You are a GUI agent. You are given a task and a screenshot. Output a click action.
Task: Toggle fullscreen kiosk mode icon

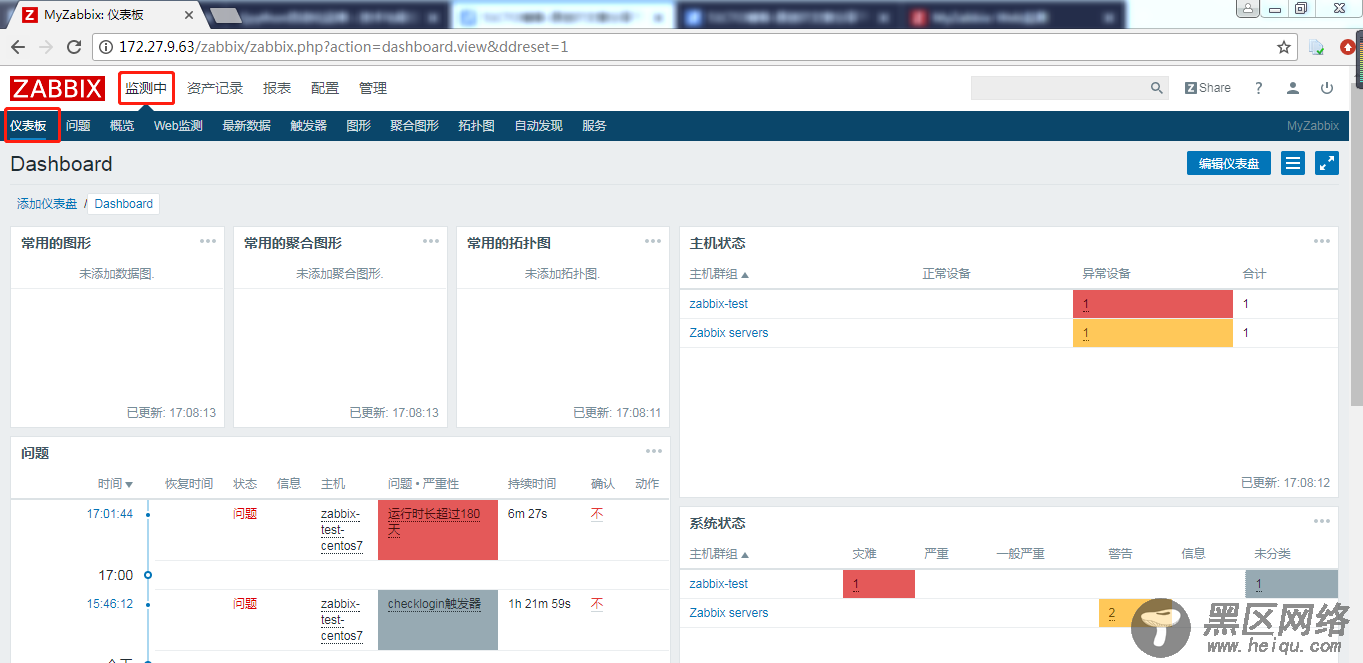tap(1327, 163)
